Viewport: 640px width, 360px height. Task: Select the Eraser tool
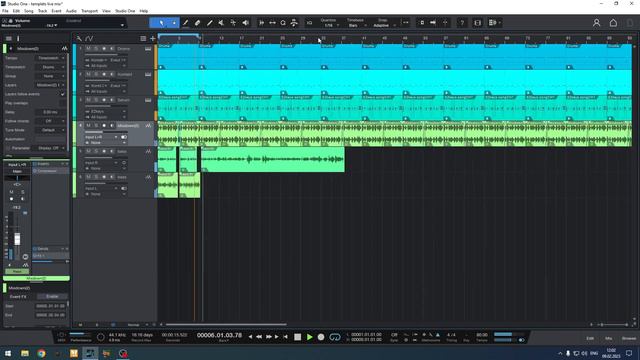click(x=198, y=23)
